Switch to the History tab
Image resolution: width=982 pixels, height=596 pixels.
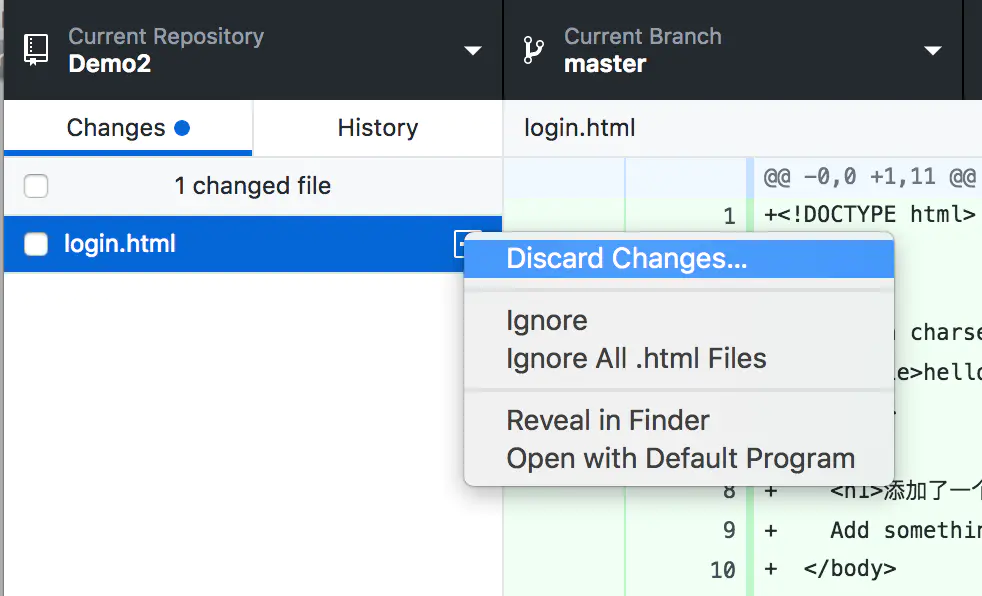pyautogui.click(x=377, y=128)
